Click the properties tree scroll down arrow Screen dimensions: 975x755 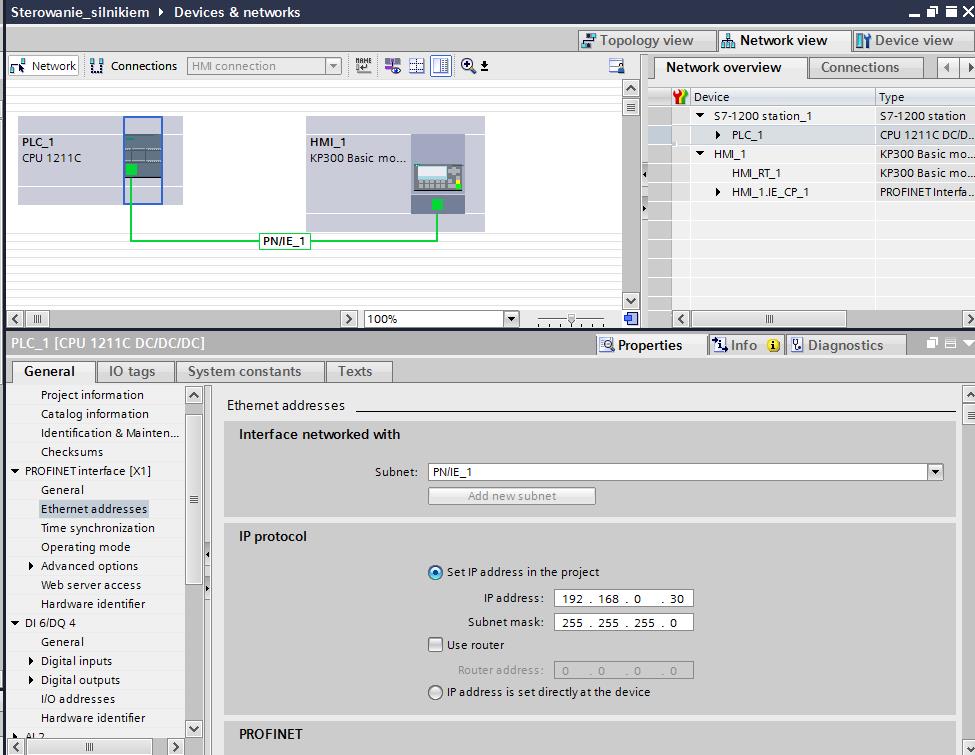click(194, 728)
